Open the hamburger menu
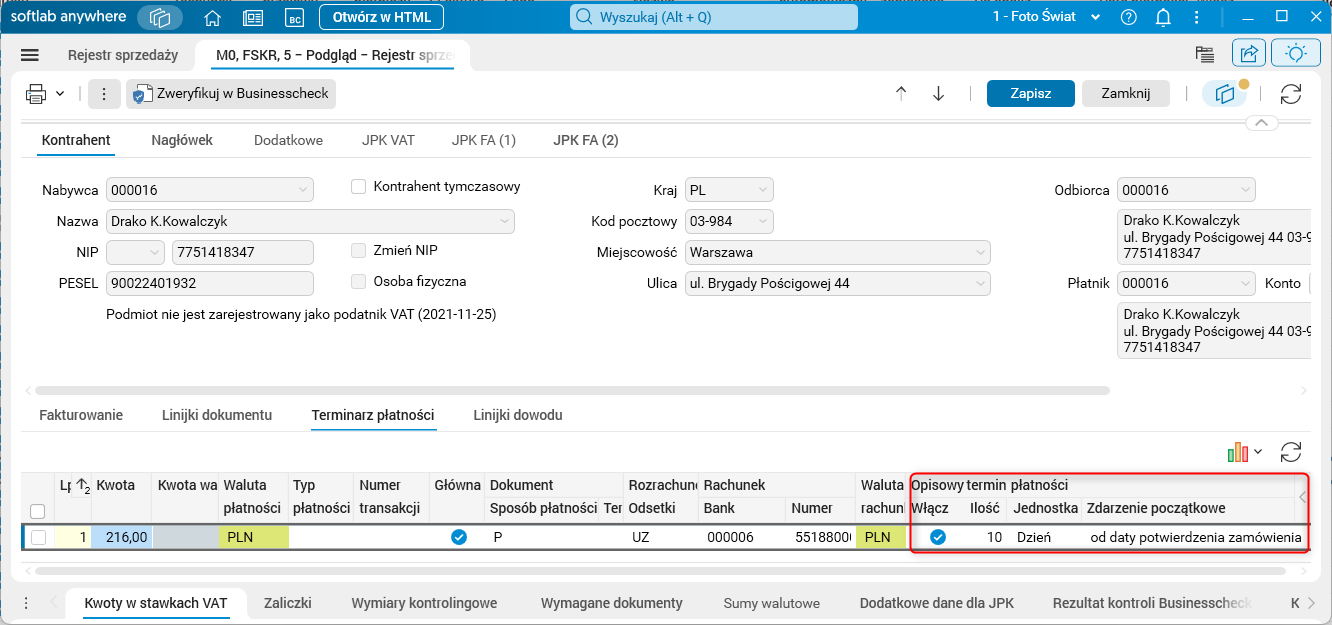 30,55
